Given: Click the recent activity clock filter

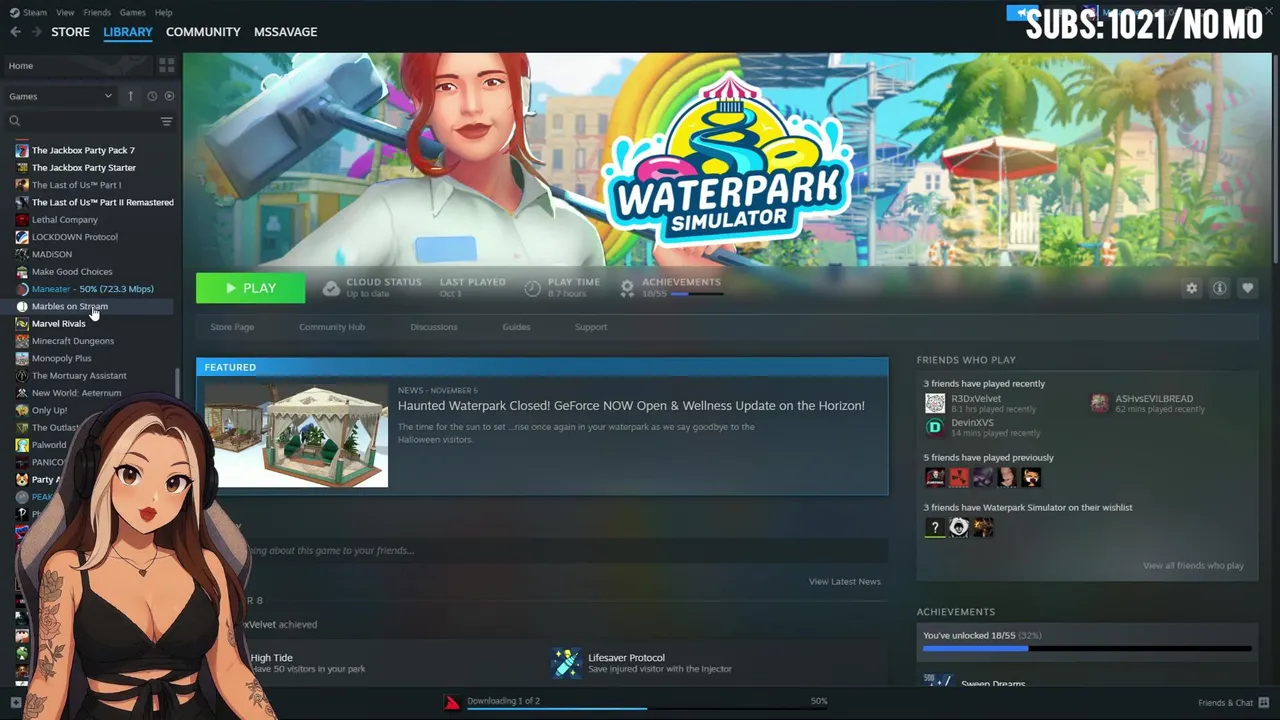Looking at the screenshot, I should click(152, 96).
